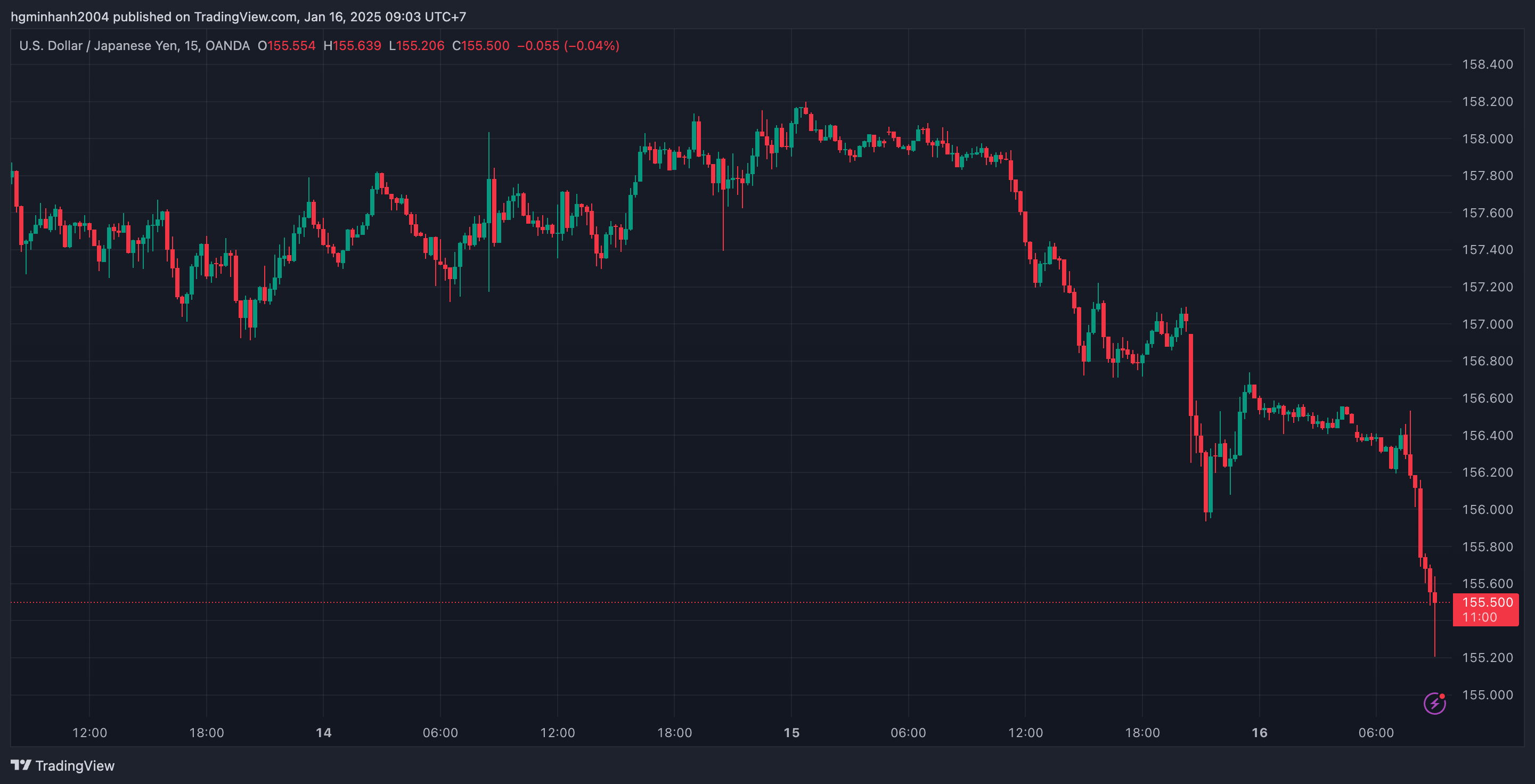Click the 157.600 price axis label
The image size is (1535, 784).
tap(1487, 213)
